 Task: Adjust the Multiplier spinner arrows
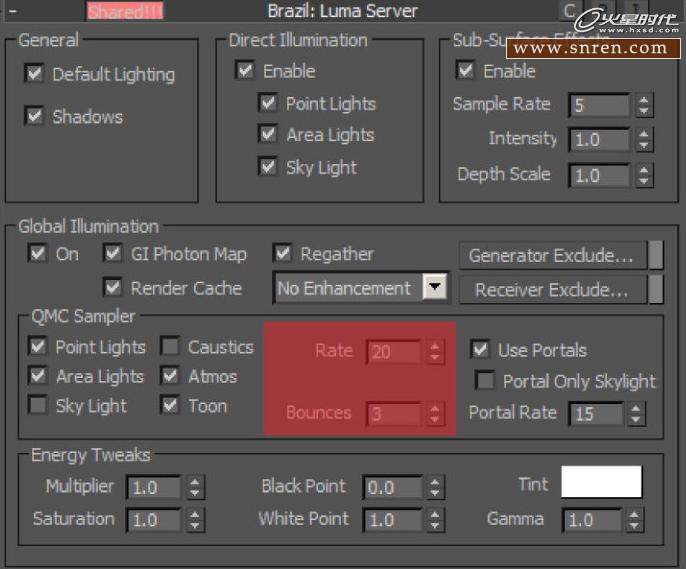point(195,487)
